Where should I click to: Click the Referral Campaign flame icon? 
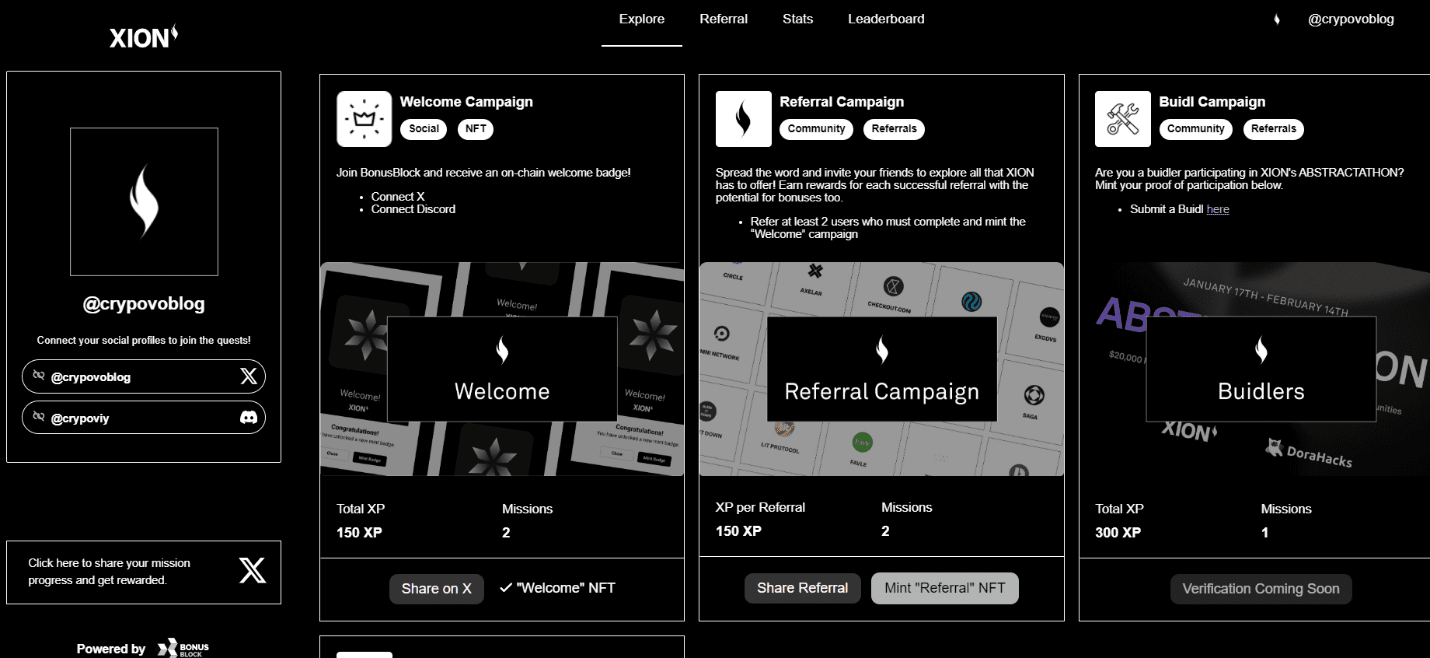744,119
